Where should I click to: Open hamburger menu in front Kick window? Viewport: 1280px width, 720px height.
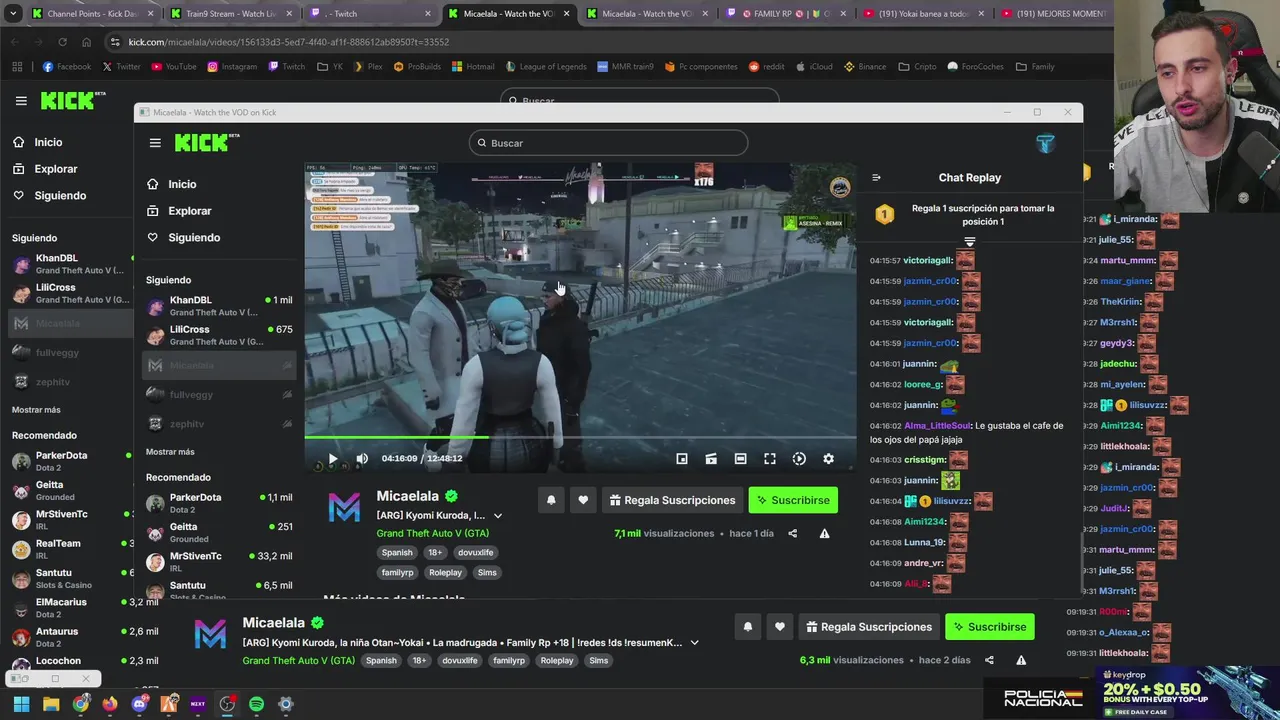tap(155, 143)
